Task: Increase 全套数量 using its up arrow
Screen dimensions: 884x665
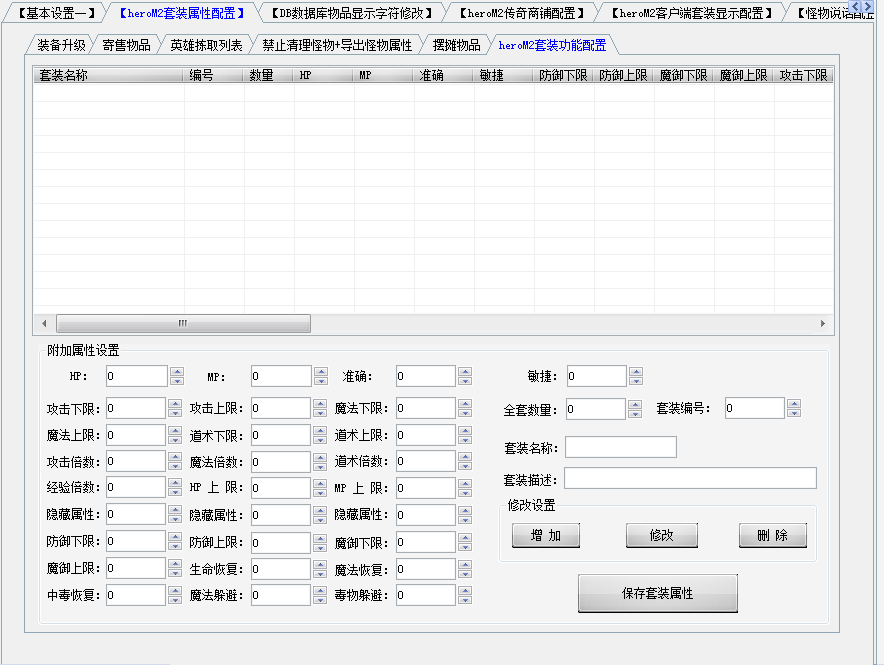Action: [635, 404]
